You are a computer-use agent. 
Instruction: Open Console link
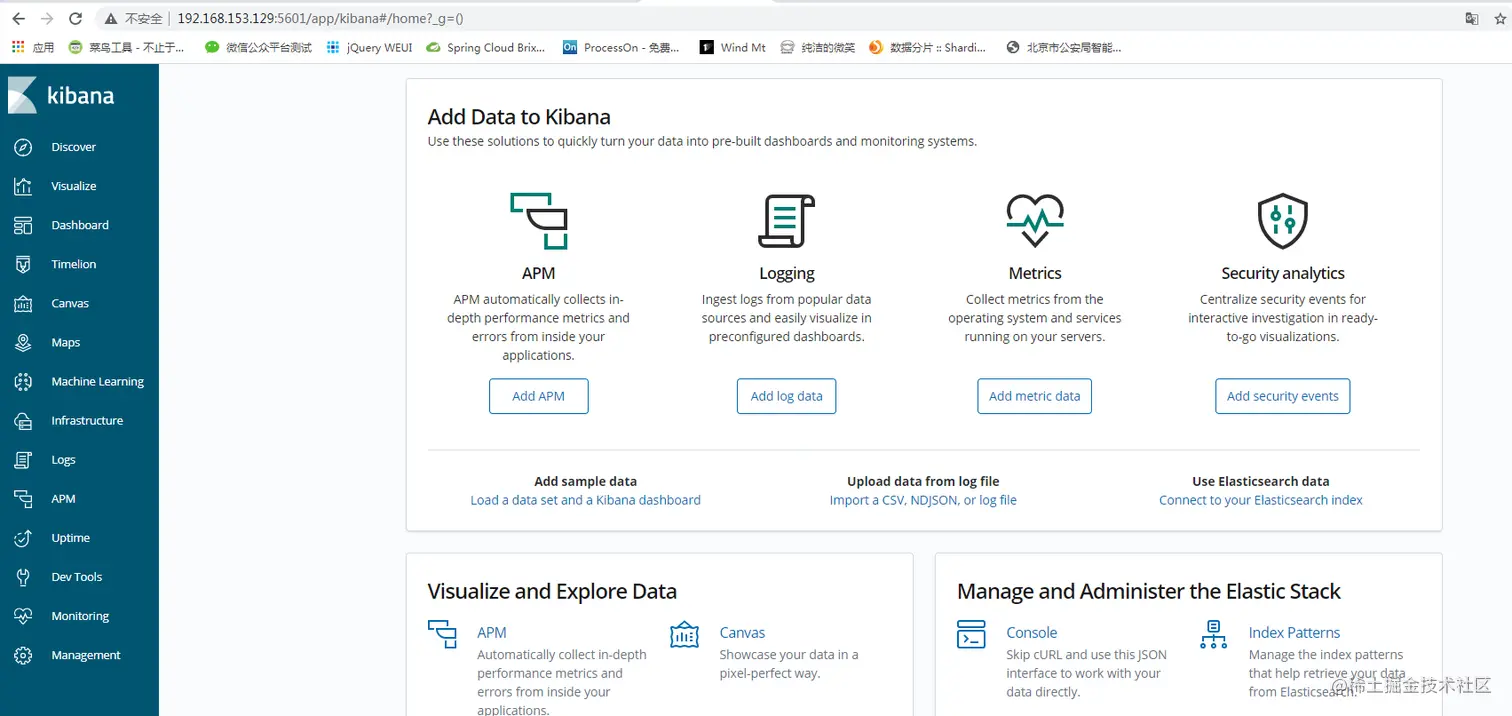[1032, 633]
